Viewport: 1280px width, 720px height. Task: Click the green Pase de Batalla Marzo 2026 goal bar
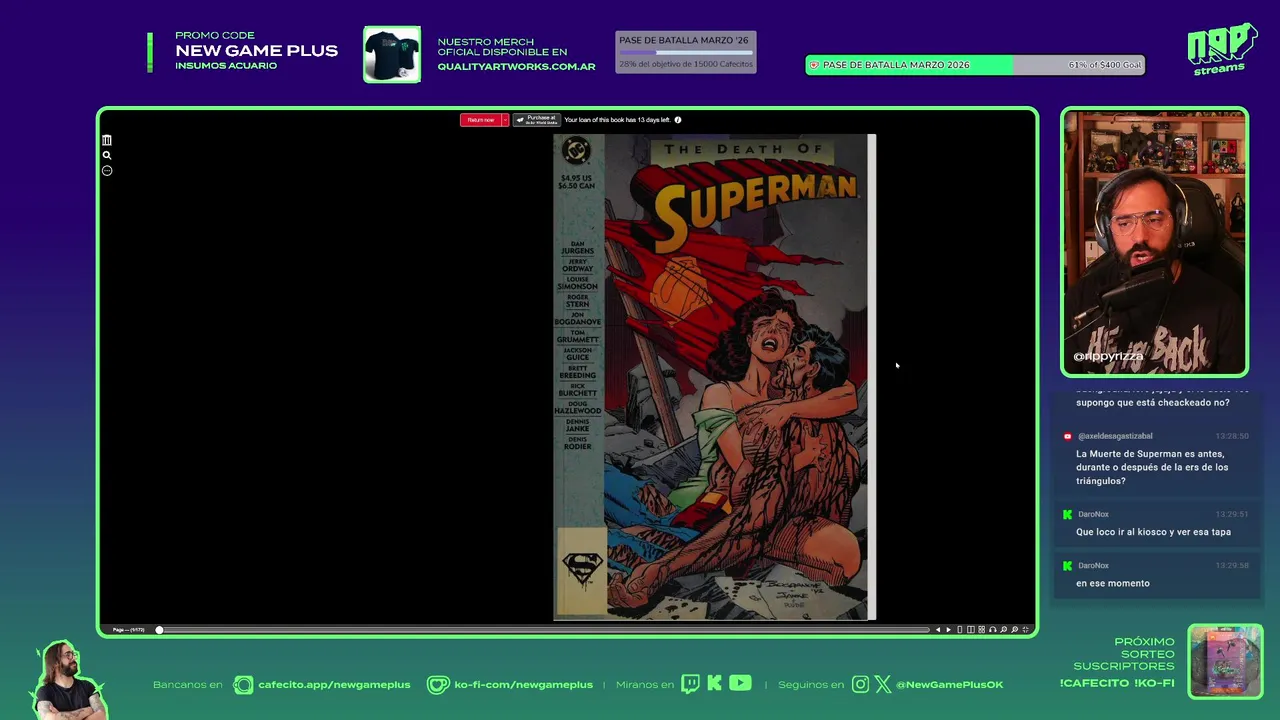pos(975,65)
